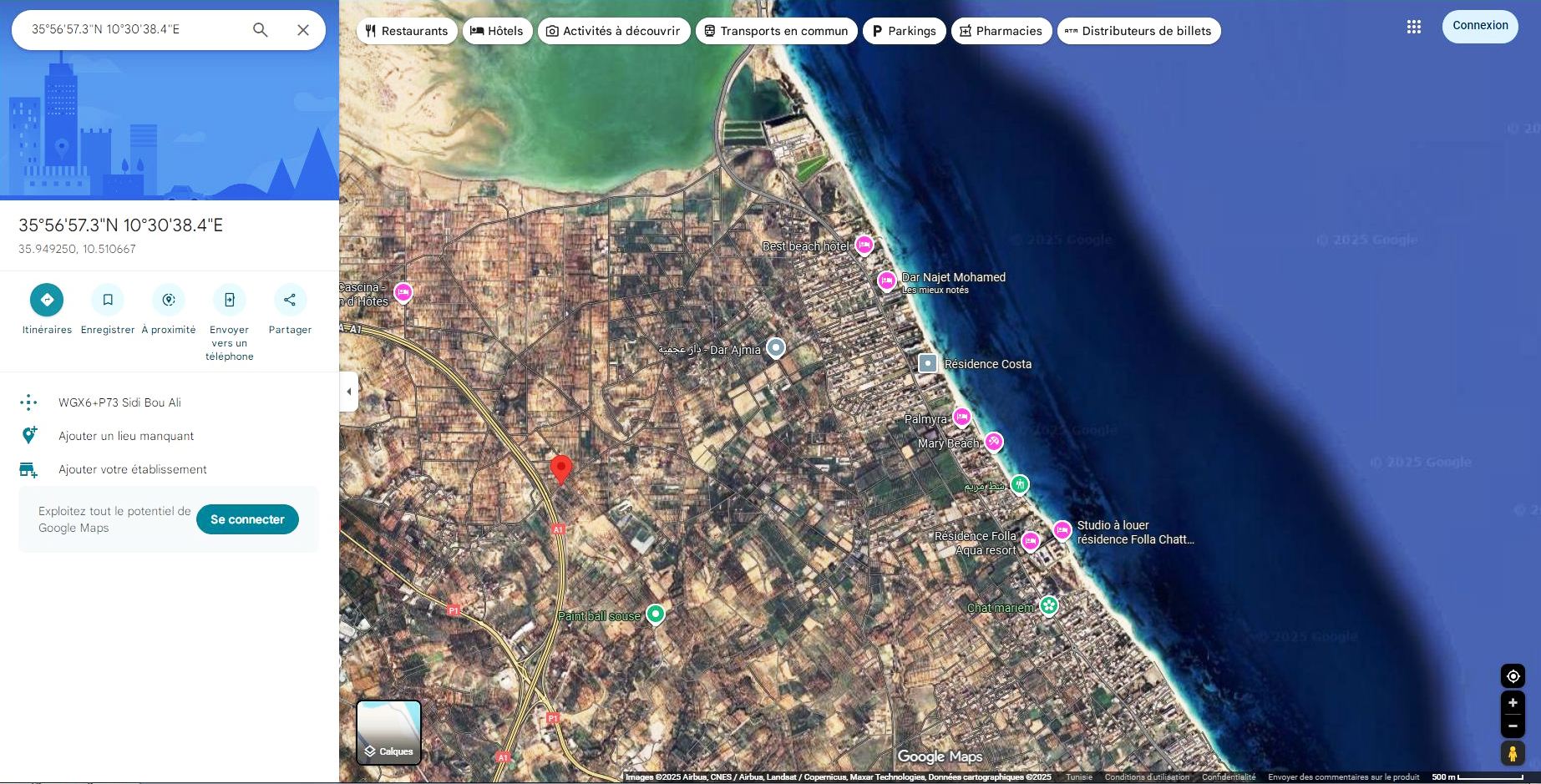
Task: Click the Enregistrer bookmark icon
Action: 108,299
